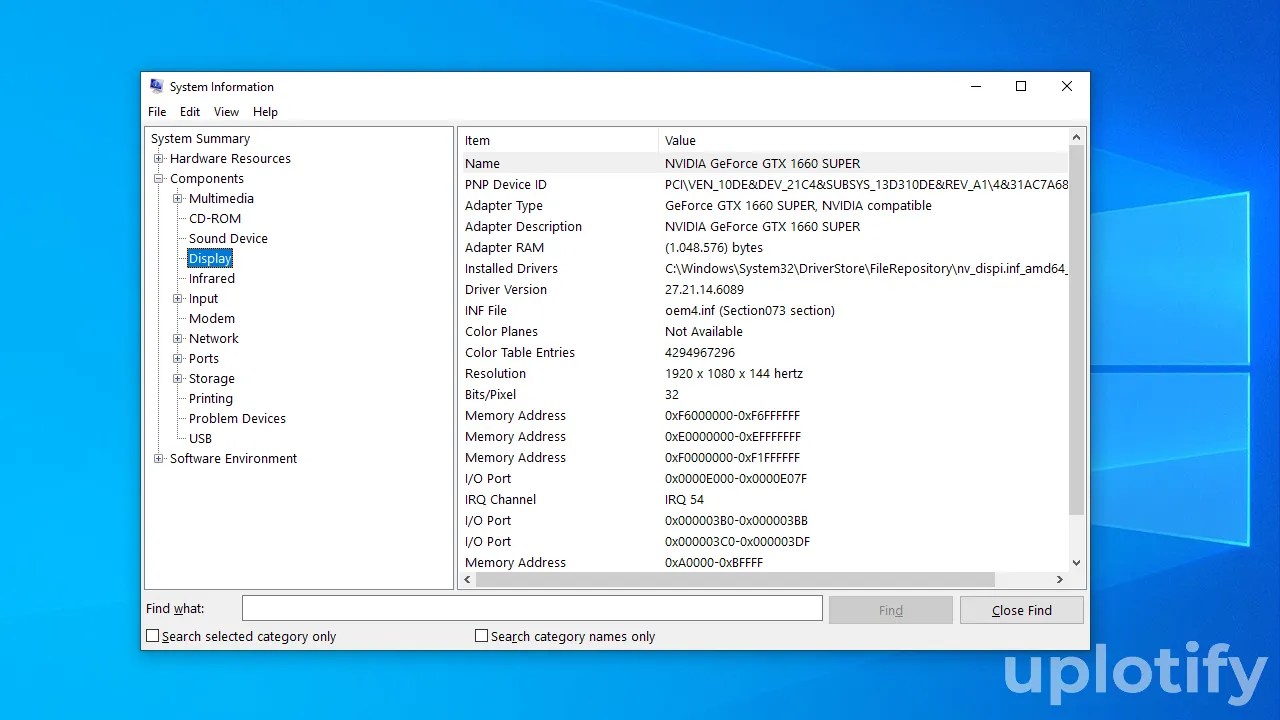Select the Adapter Type row
The height and width of the screenshot is (720, 1280).
click(x=764, y=205)
